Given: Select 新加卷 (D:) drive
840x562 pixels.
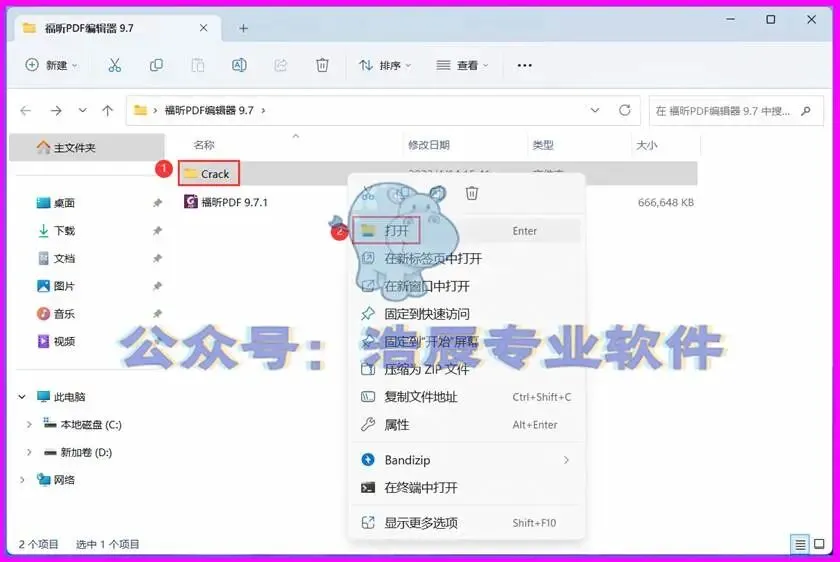Looking at the screenshot, I should pos(86,452).
